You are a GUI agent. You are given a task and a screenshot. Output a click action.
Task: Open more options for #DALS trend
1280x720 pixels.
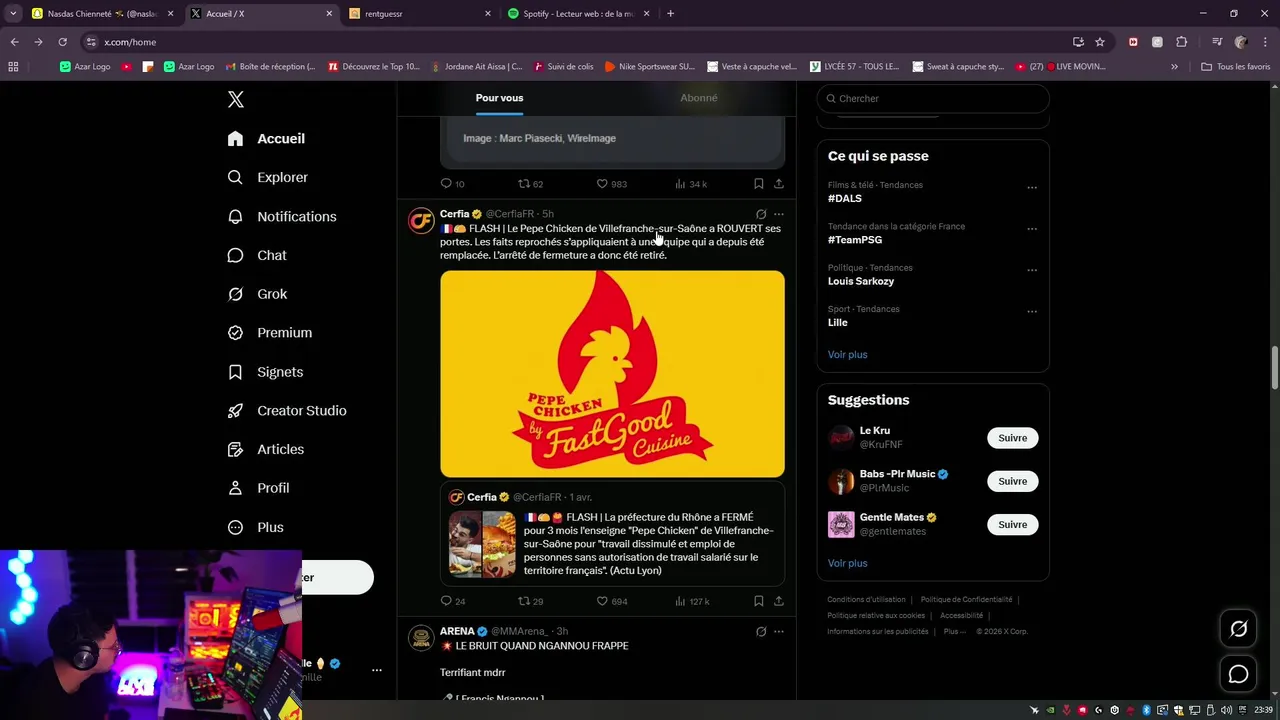coord(1032,187)
